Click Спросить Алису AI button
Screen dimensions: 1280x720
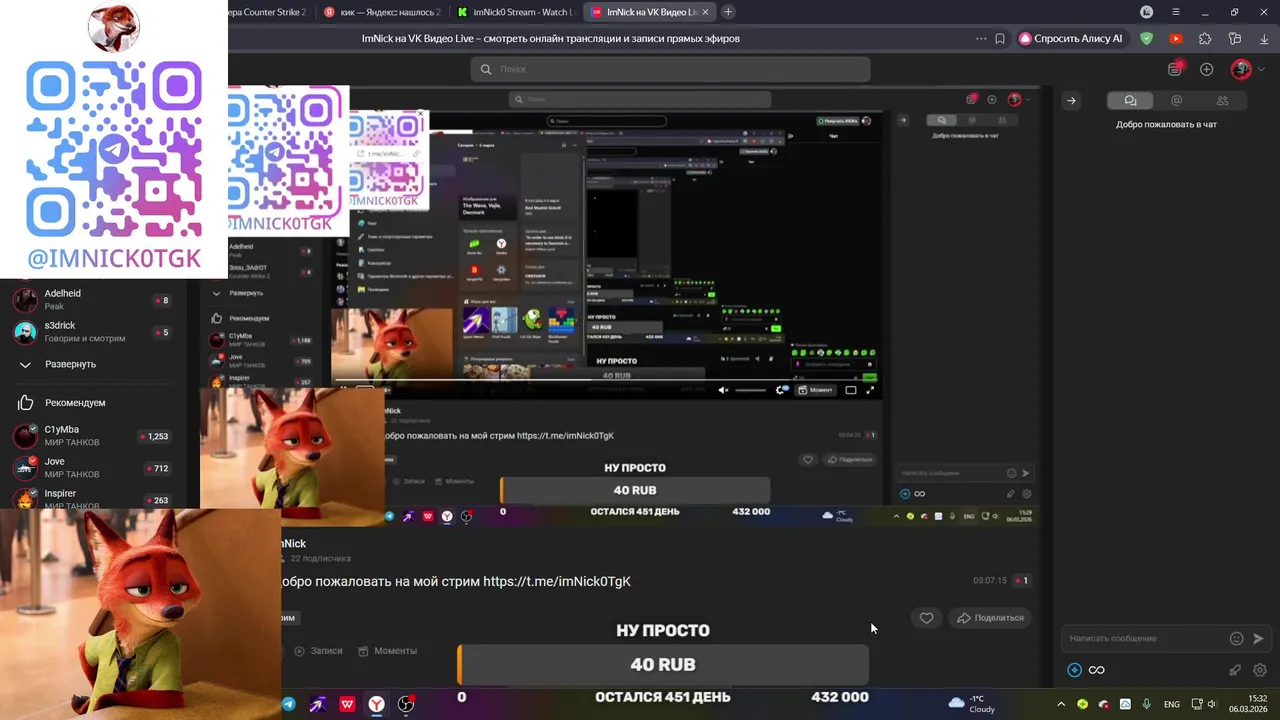coord(1071,39)
